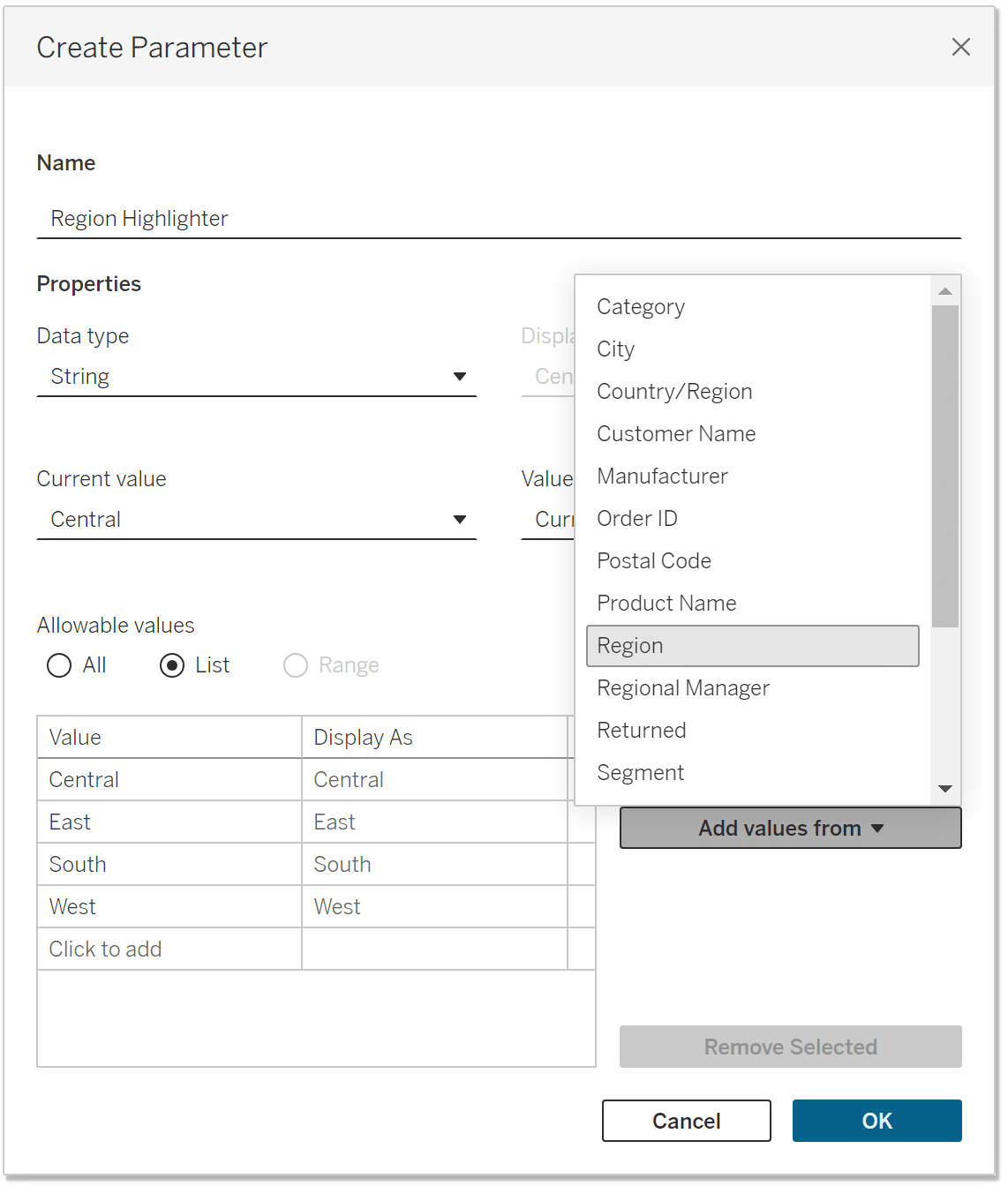Select the East cell in Value column
The image size is (1008, 1186).
(169, 822)
